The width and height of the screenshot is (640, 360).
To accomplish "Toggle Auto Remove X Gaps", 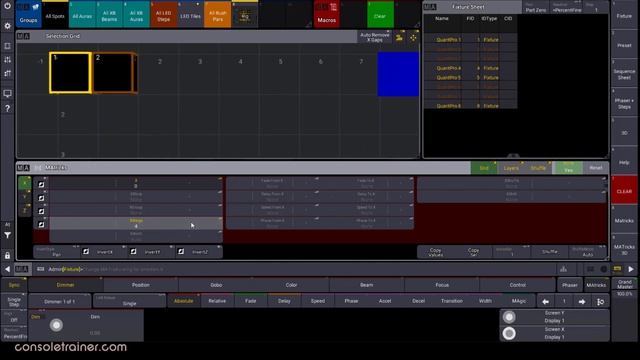I will tap(374, 37).
